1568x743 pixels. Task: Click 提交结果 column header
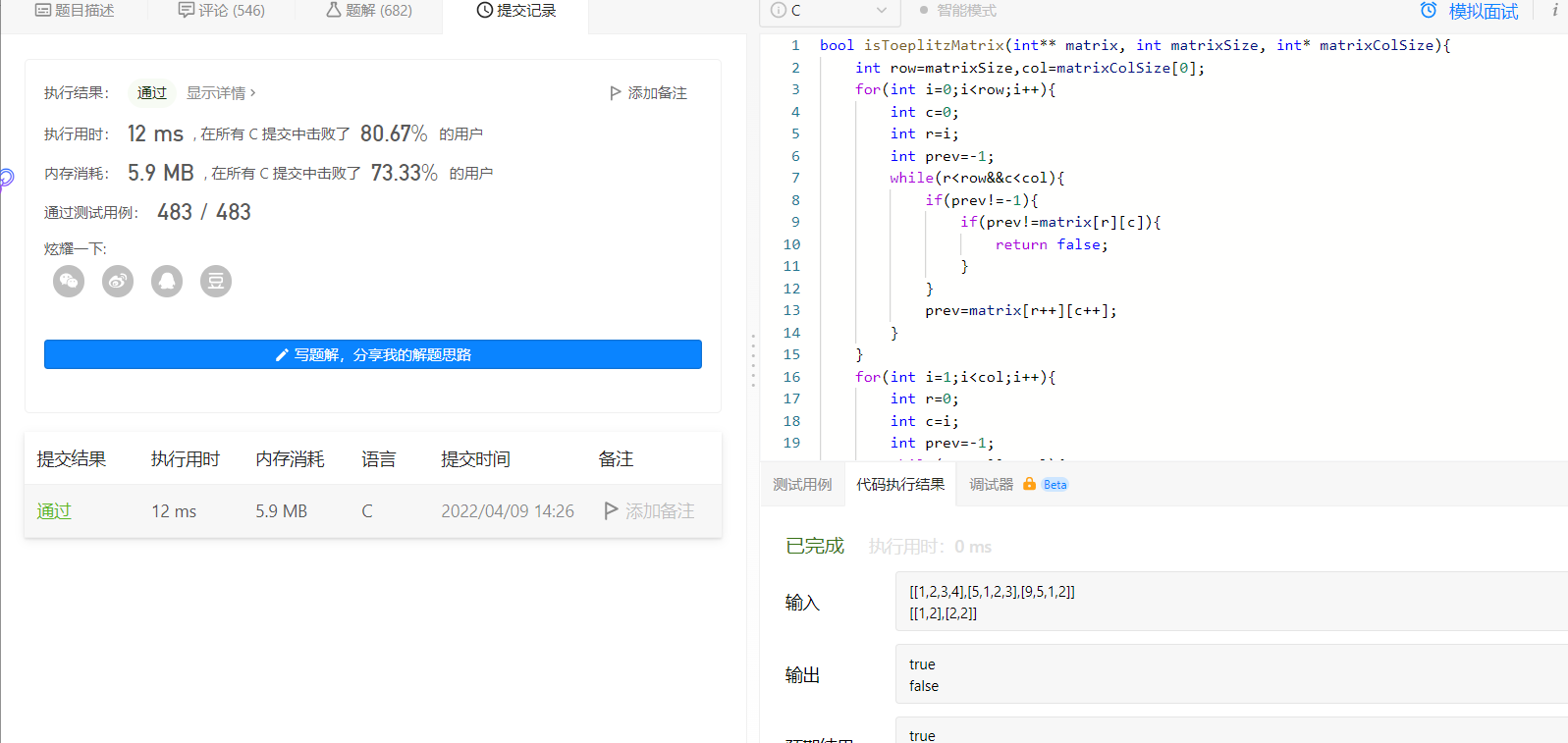click(72, 458)
